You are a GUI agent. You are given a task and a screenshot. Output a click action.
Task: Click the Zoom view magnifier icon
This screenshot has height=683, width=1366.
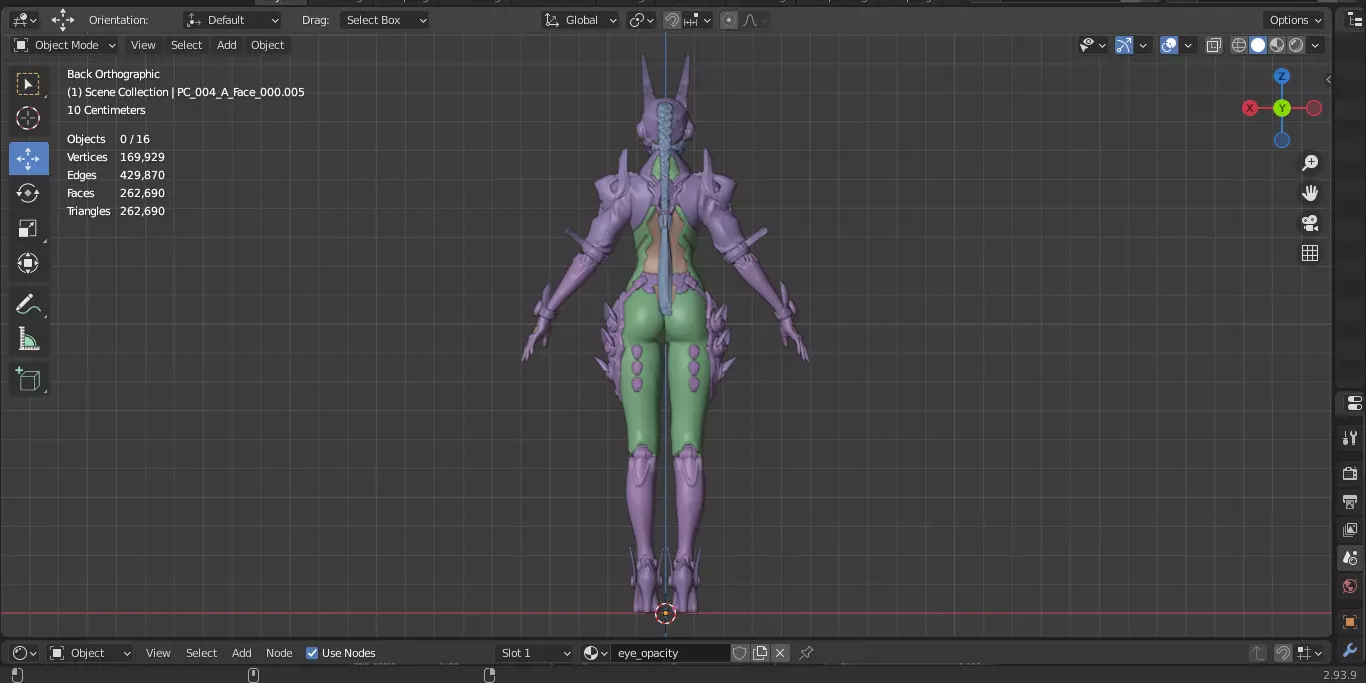pyautogui.click(x=1310, y=163)
